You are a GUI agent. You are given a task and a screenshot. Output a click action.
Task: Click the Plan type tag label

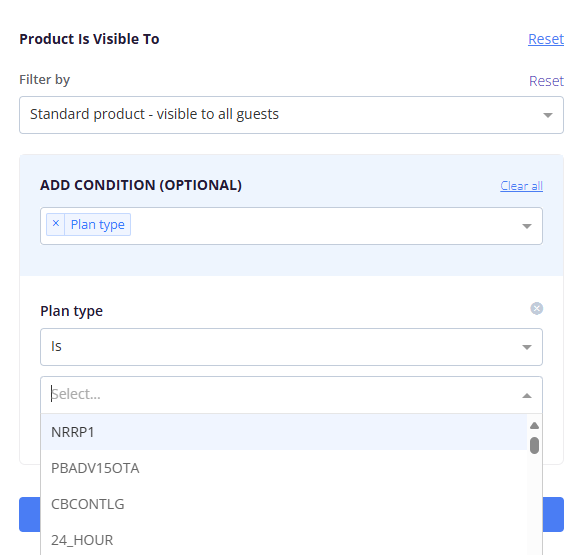(x=97, y=225)
